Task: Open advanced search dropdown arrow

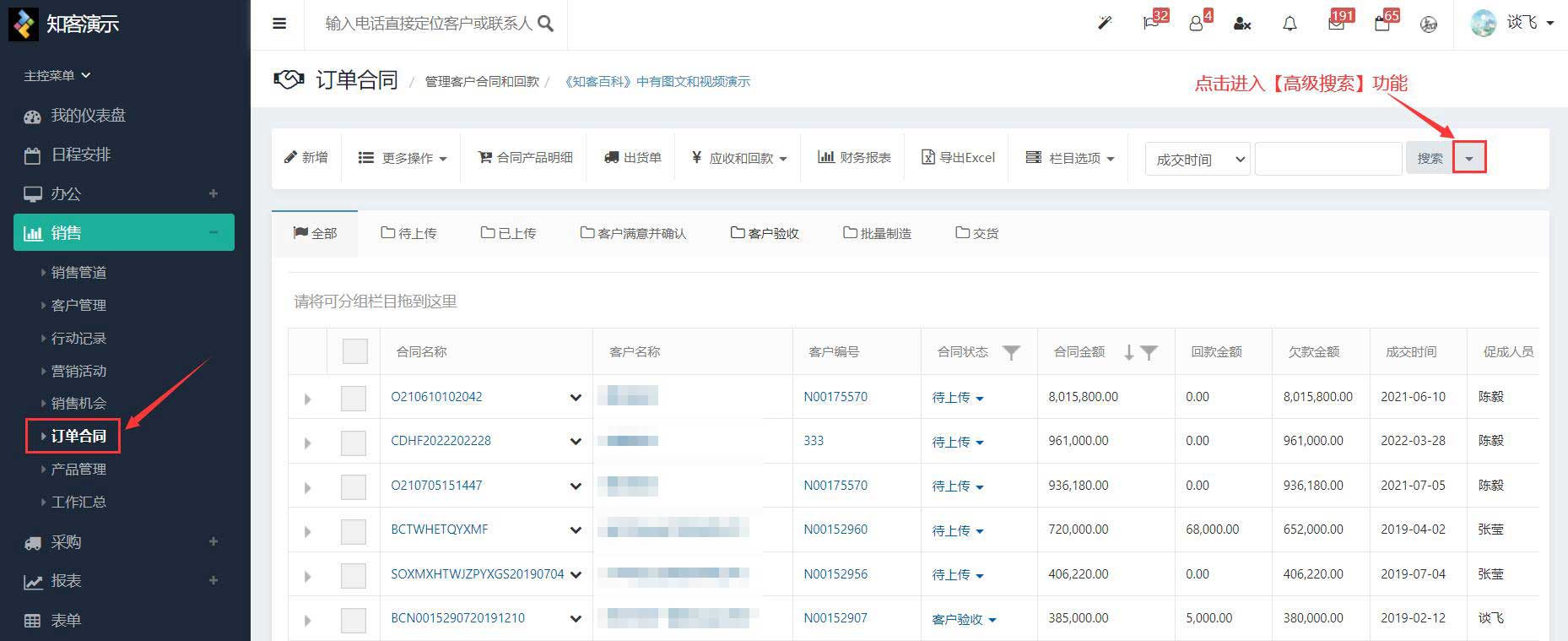Action: pyautogui.click(x=1468, y=159)
